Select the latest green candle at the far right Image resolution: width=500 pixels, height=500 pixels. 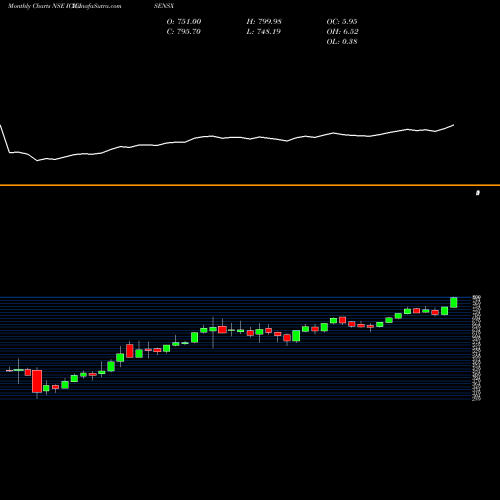pos(454,302)
